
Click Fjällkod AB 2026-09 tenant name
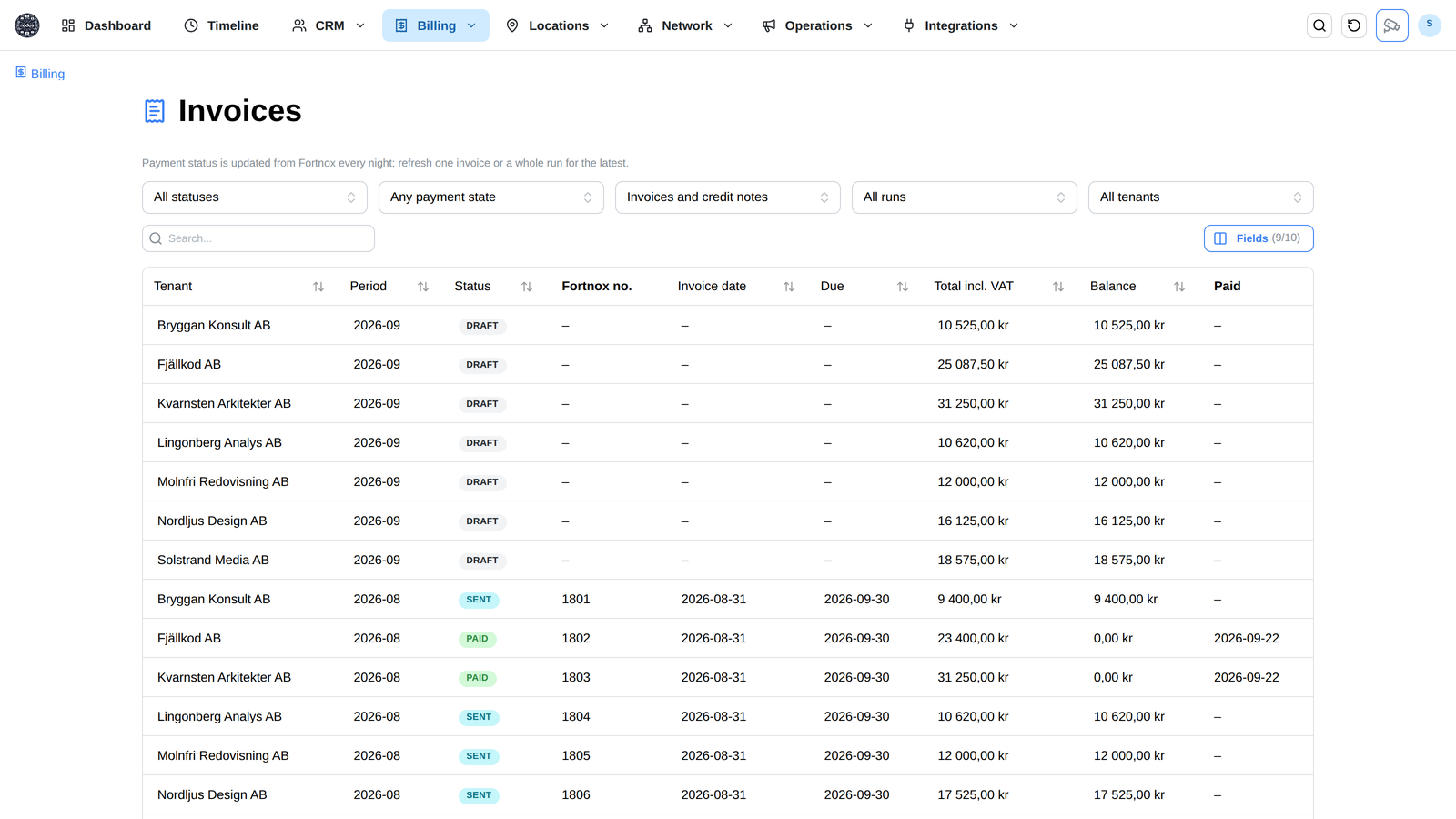click(x=189, y=364)
